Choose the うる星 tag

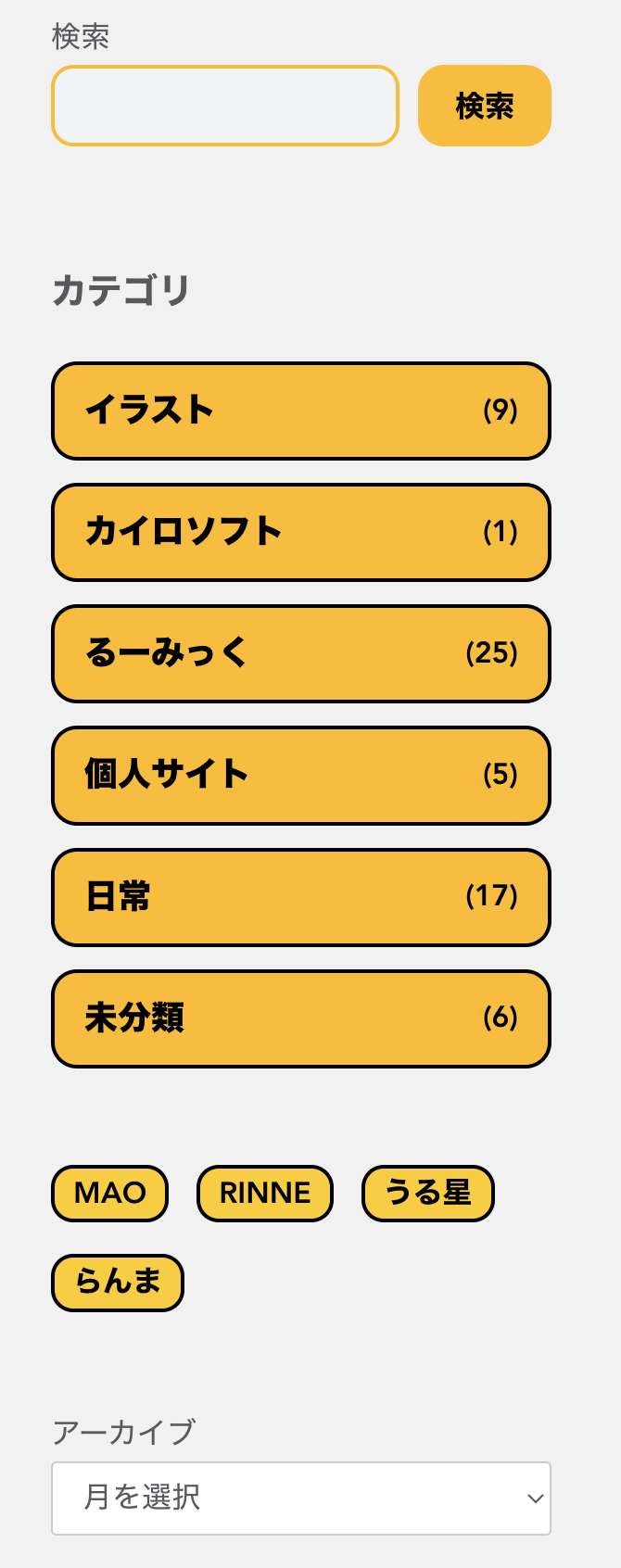tap(427, 1193)
